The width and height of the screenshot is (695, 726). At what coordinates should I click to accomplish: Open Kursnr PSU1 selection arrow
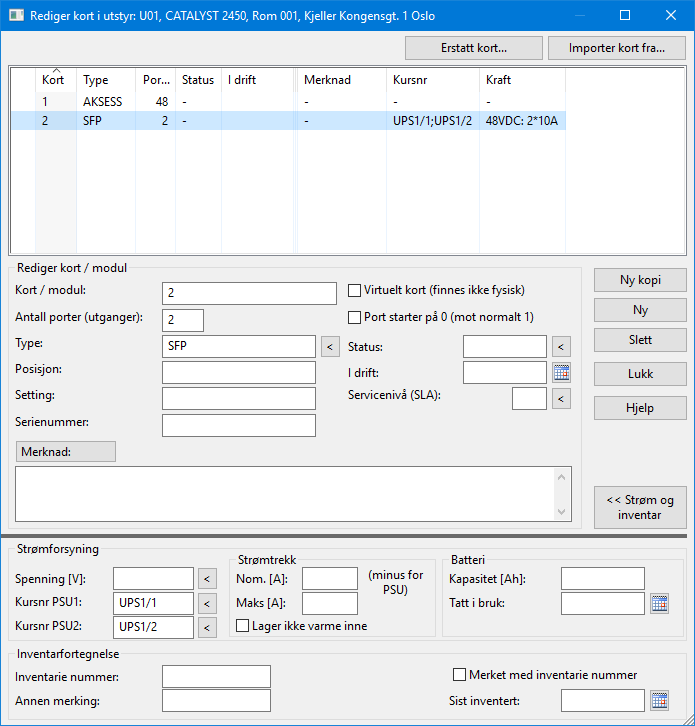(207, 603)
